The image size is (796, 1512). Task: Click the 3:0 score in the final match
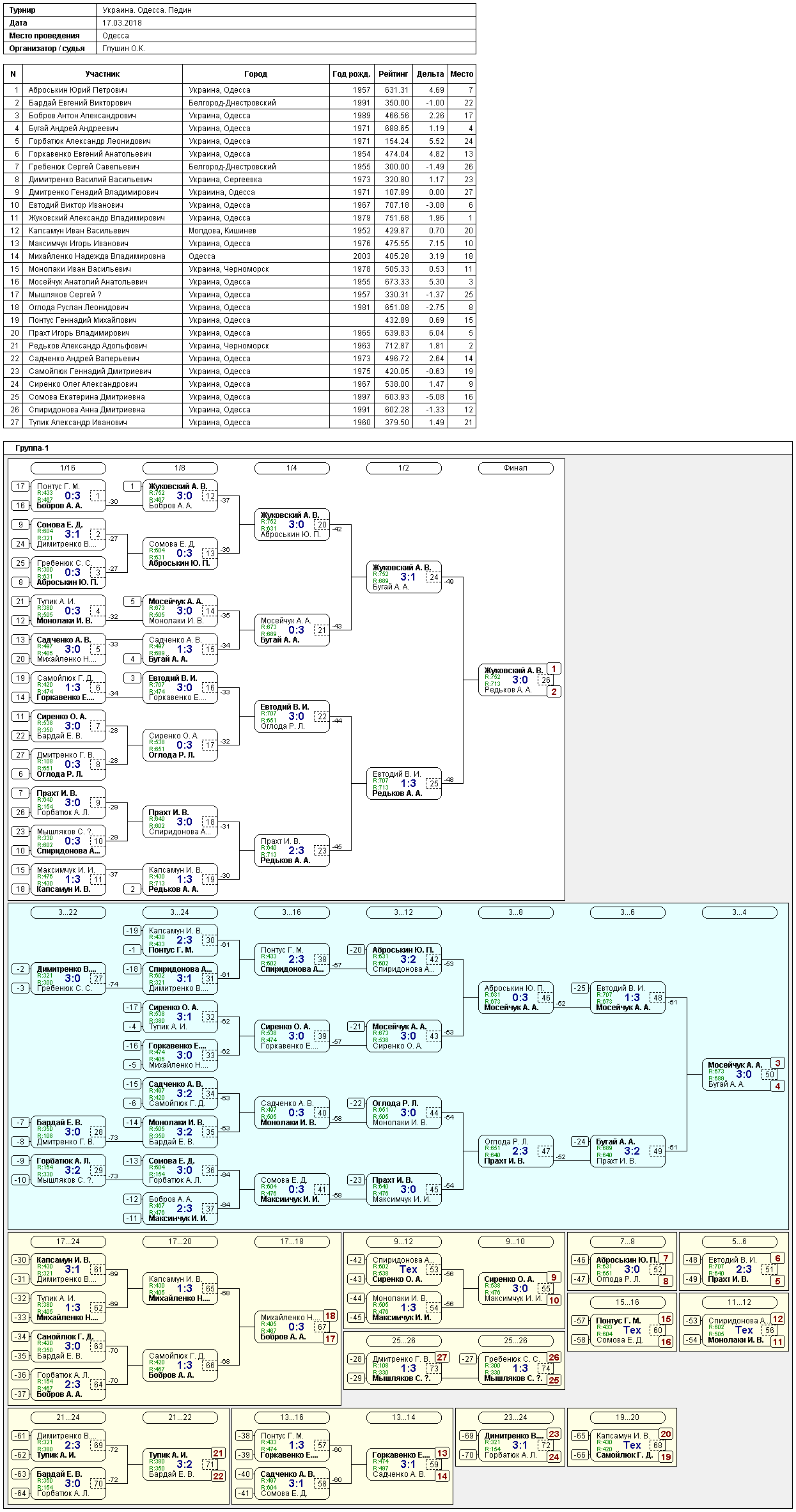(x=520, y=680)
